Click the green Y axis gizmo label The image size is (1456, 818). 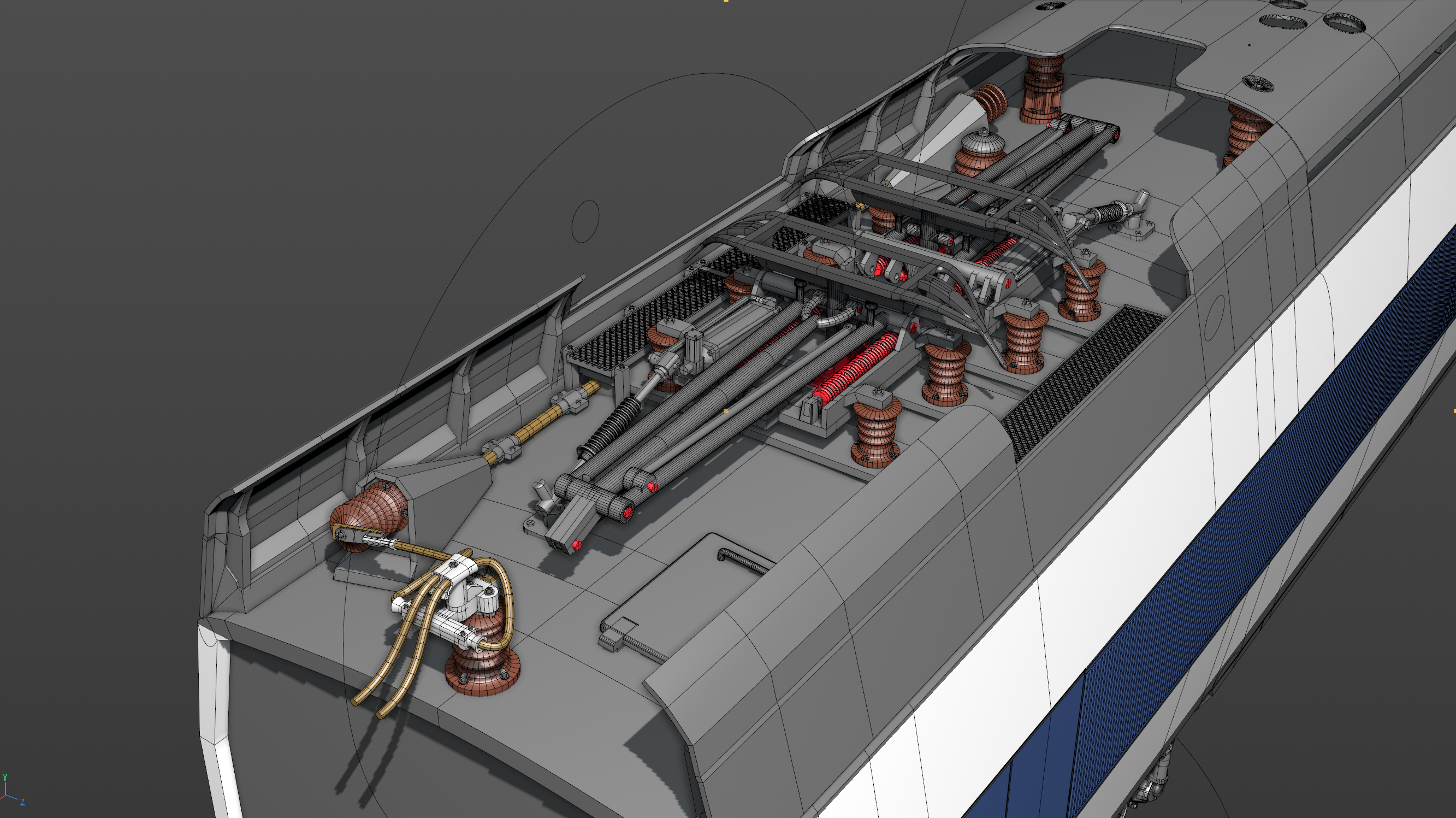click(4, 779)
